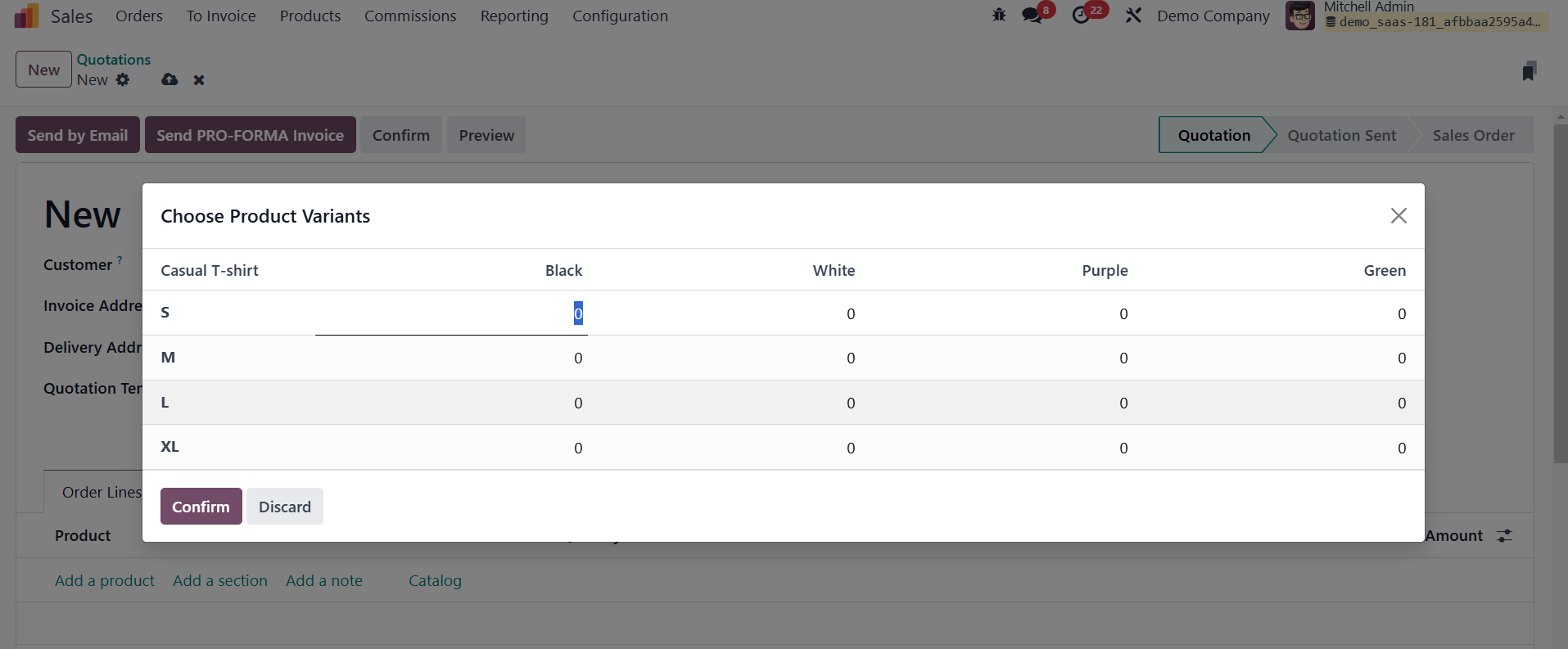Click the wrench tools icon
1568x649 pixels.
coord(1133,16)
